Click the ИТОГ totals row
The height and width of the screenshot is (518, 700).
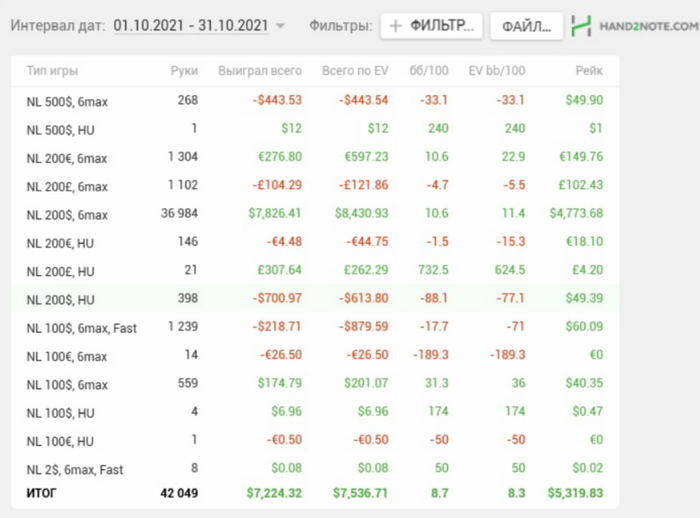pyautogui.click(x=315, y=493)
